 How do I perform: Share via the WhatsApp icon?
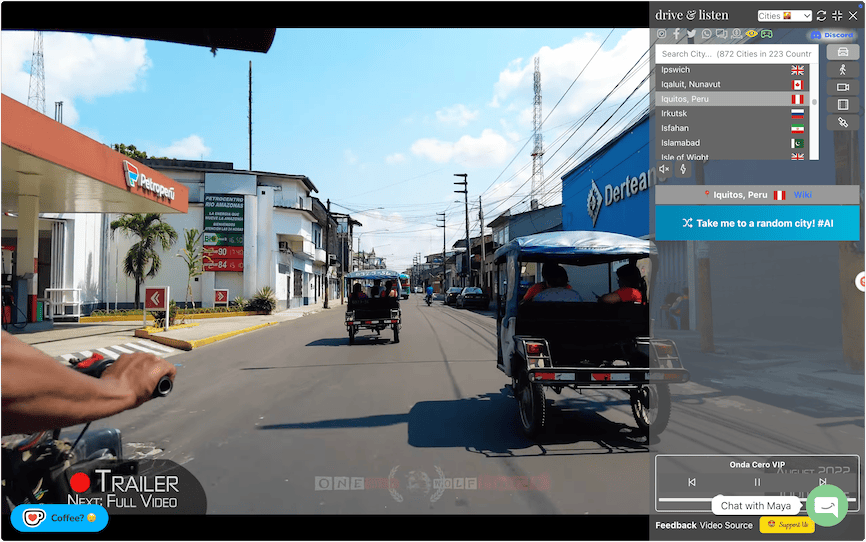coord(706,34)
